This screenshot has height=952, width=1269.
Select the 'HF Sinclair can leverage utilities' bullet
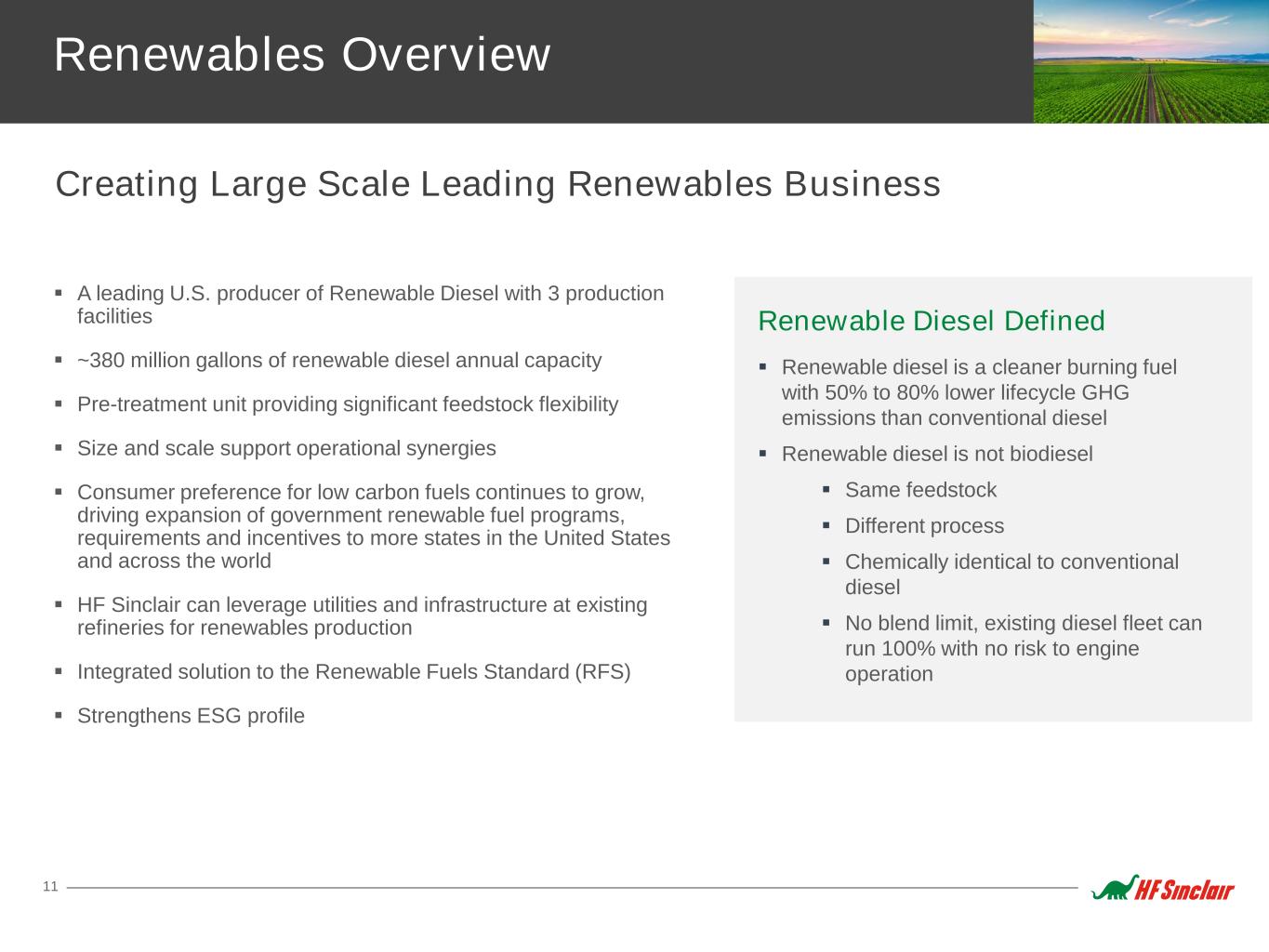362,616
